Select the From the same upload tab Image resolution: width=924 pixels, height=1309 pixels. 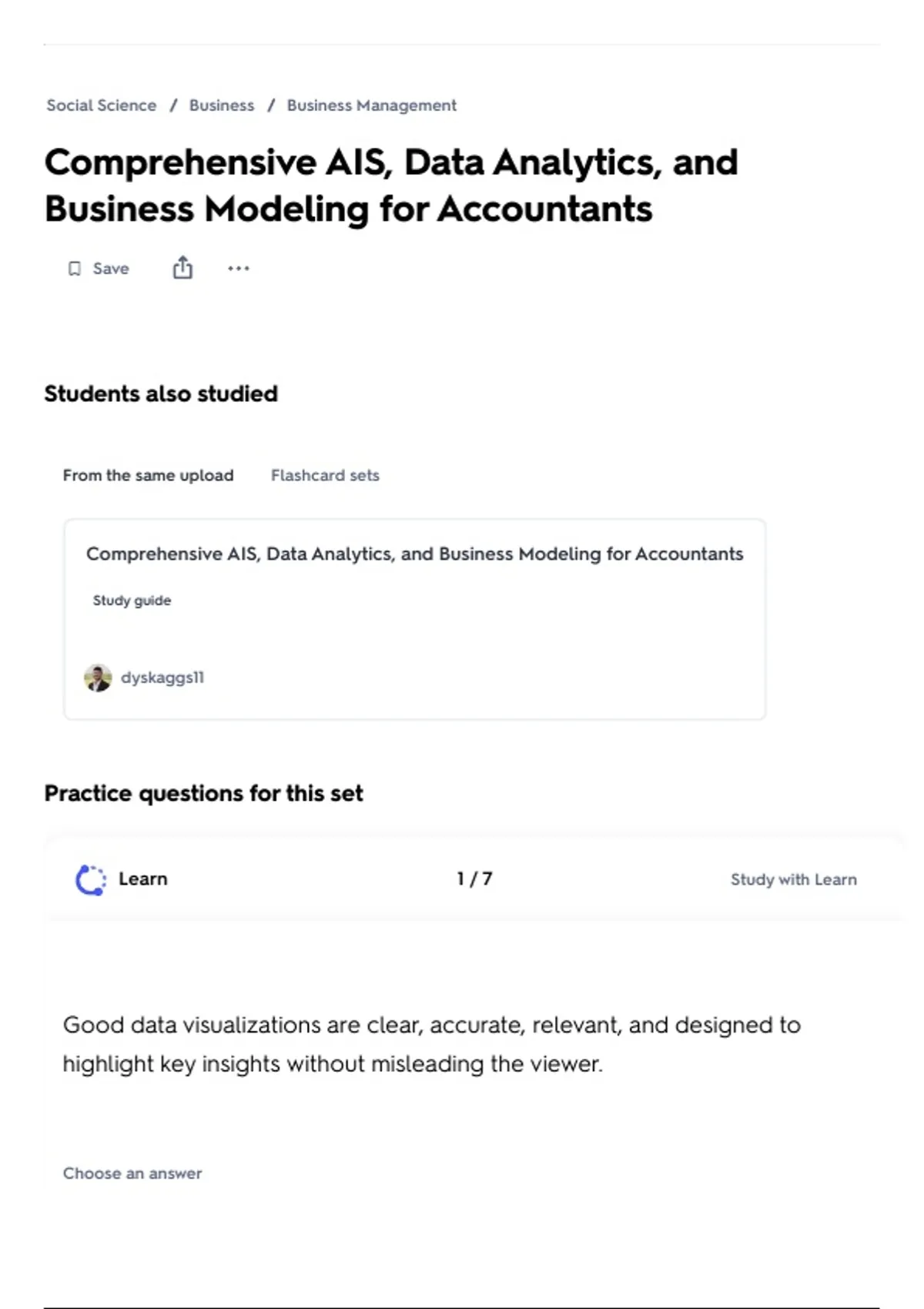148,476
